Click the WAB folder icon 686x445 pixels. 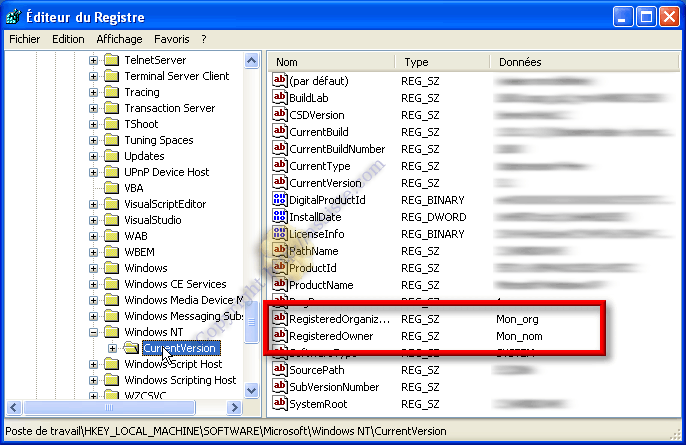pos(112,236)
